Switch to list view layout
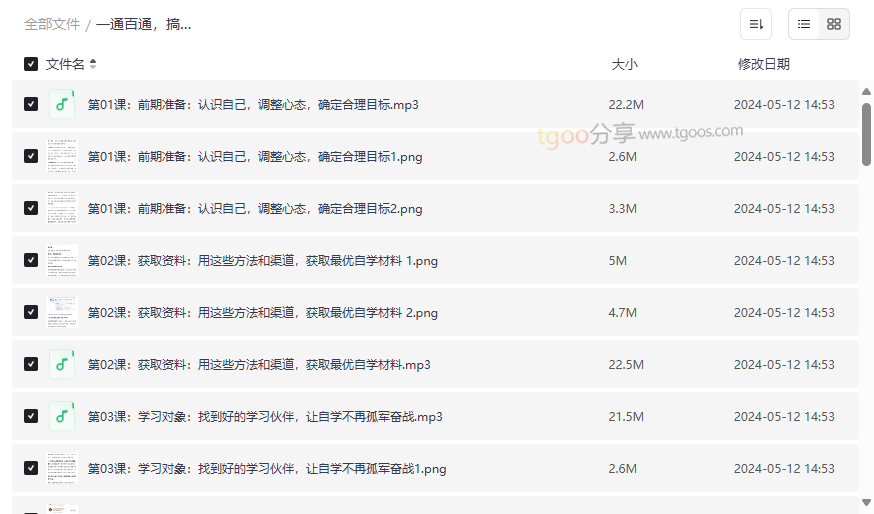 click(804, 24)
